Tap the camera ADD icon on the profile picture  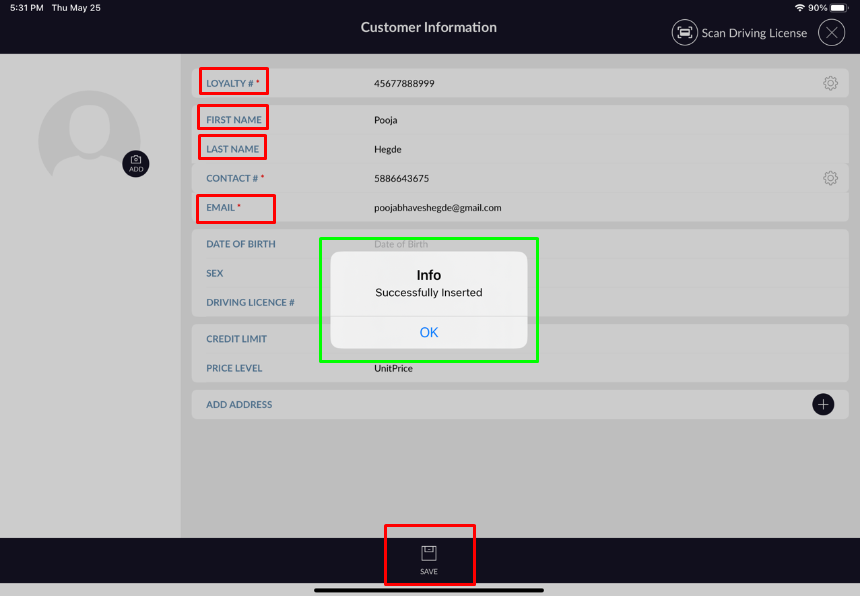[x=136, y=163]
